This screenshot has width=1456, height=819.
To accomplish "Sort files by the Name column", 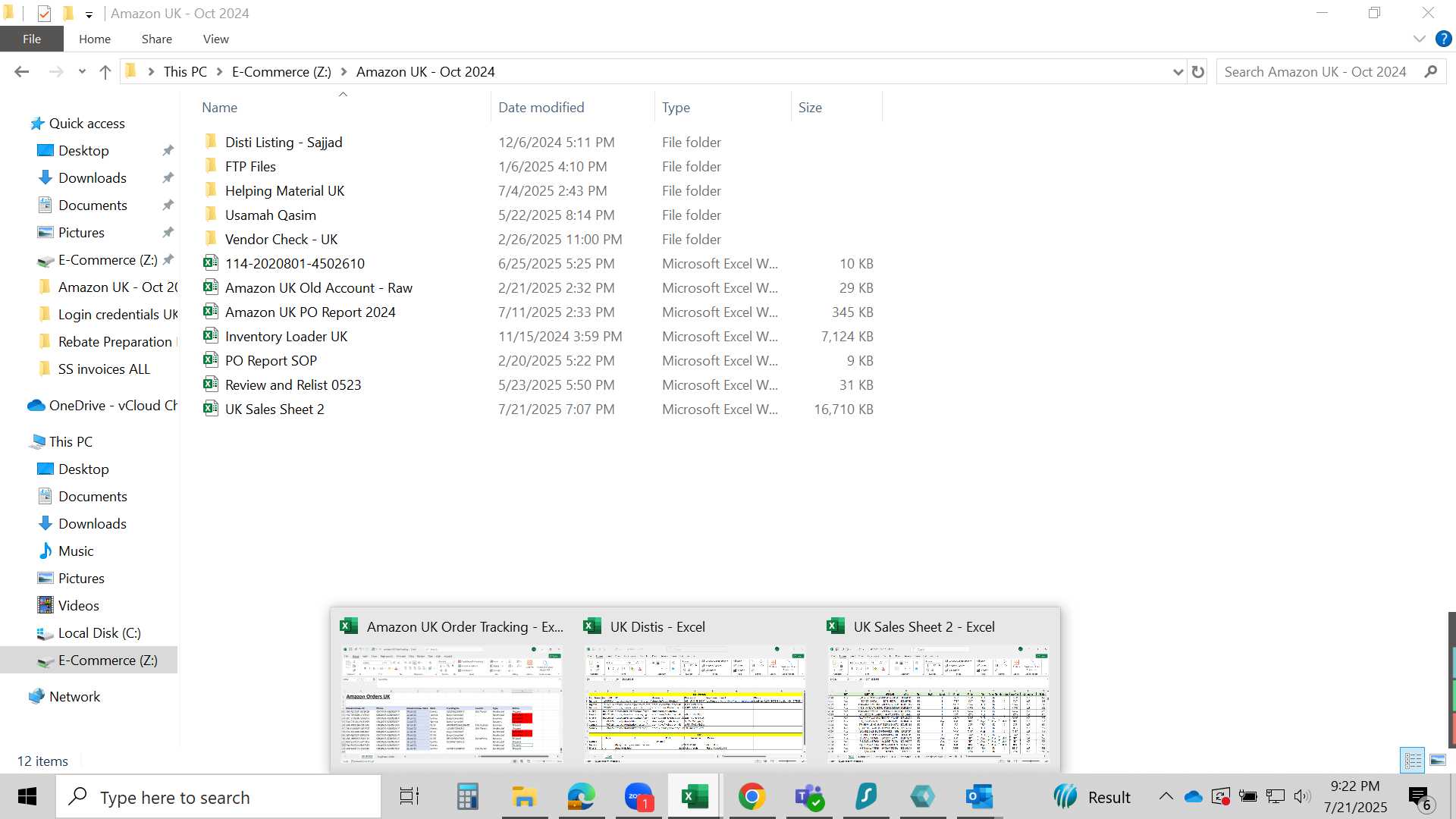I will (x=343, y=107).
